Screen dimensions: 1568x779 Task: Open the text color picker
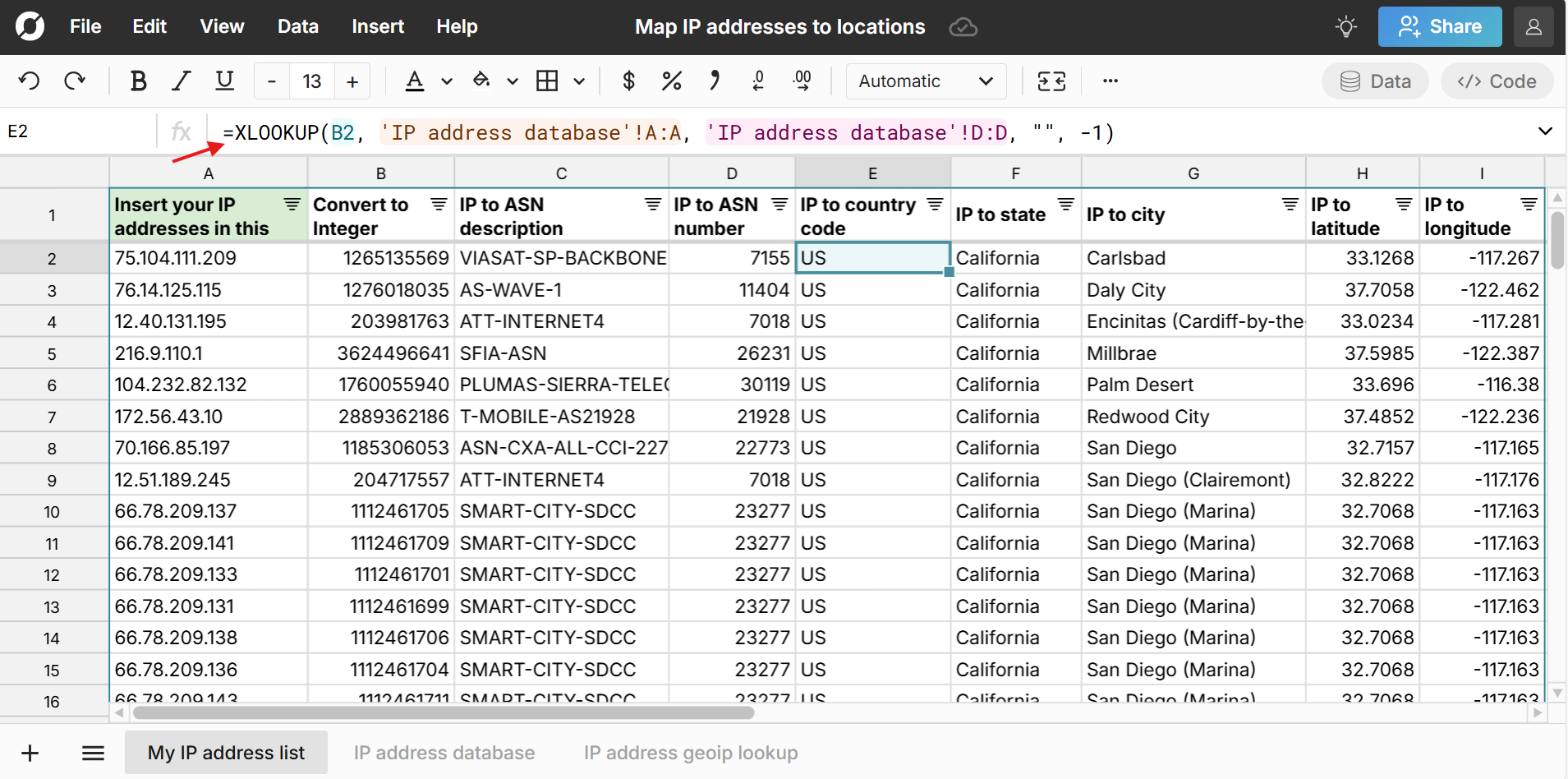pos(415,81)
